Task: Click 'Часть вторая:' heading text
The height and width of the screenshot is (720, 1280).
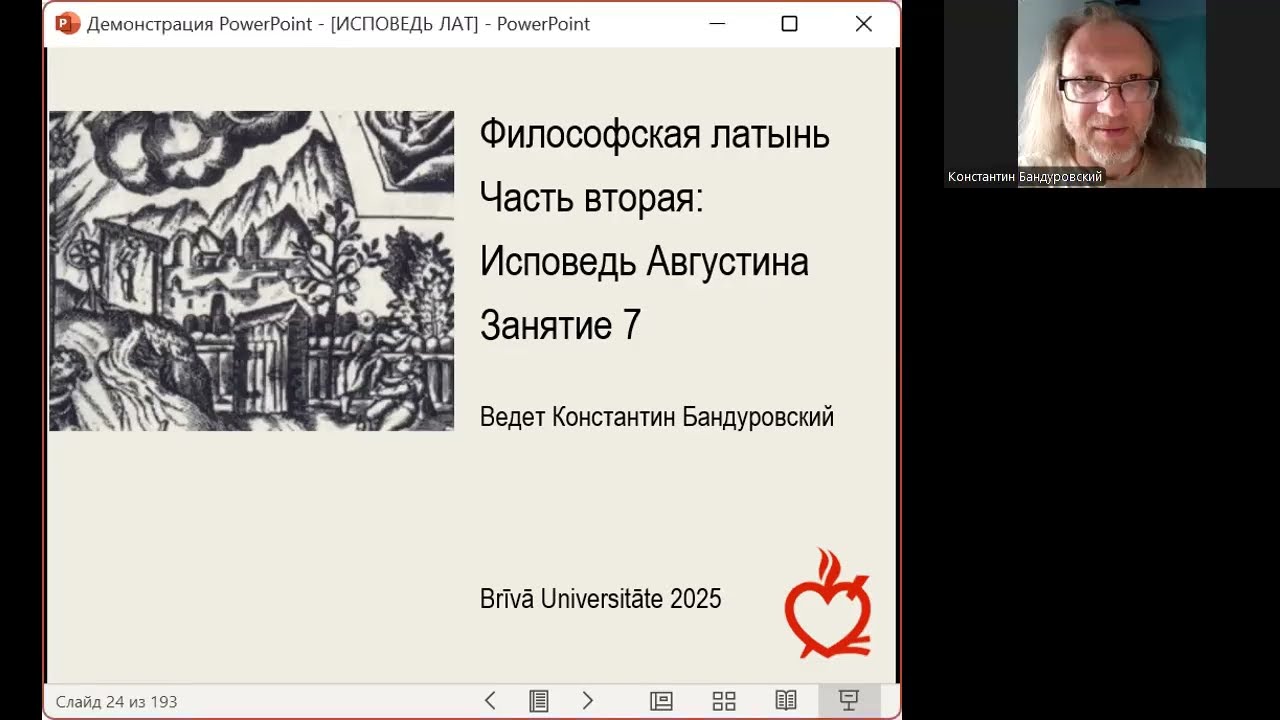Action: (592, 198)
